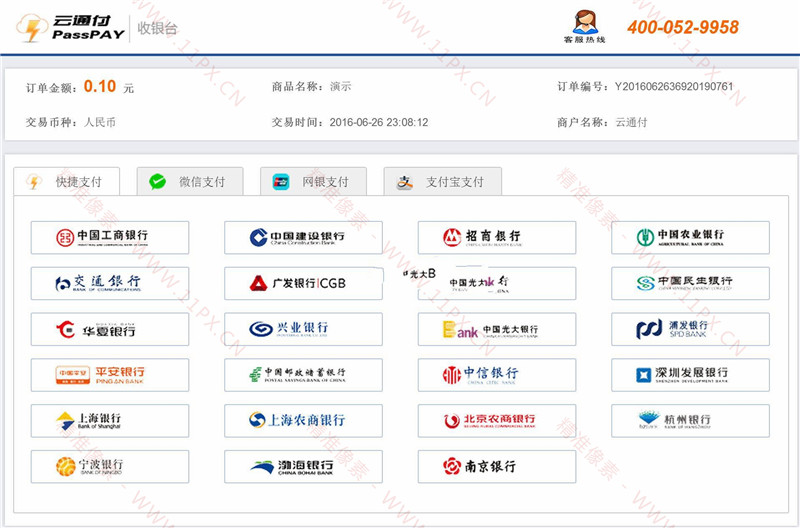Pick the 中国光大银行 Bank option

(x=496, y=329)
